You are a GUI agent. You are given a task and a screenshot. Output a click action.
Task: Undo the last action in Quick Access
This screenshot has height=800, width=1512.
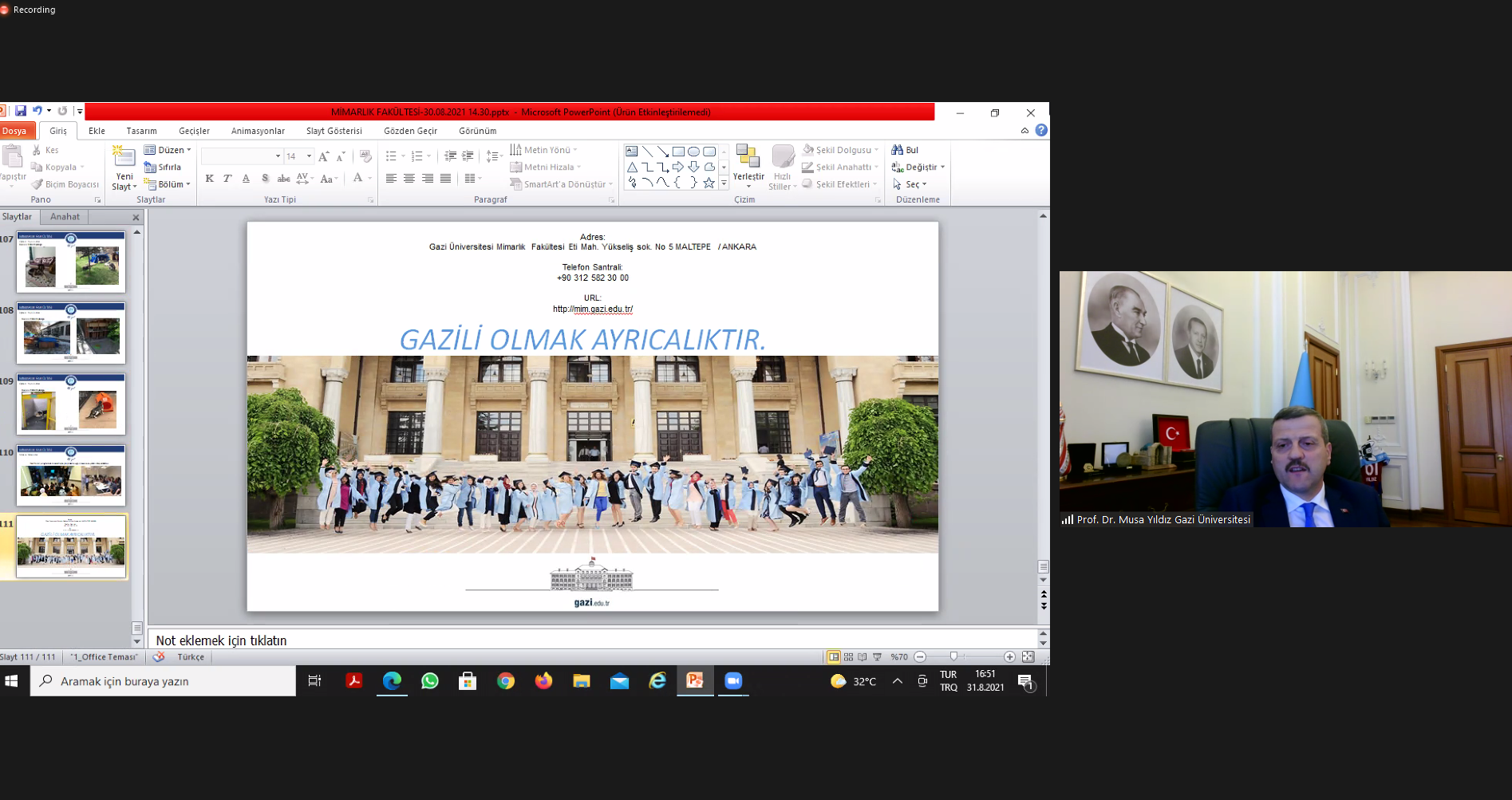[x=37, y=112]
